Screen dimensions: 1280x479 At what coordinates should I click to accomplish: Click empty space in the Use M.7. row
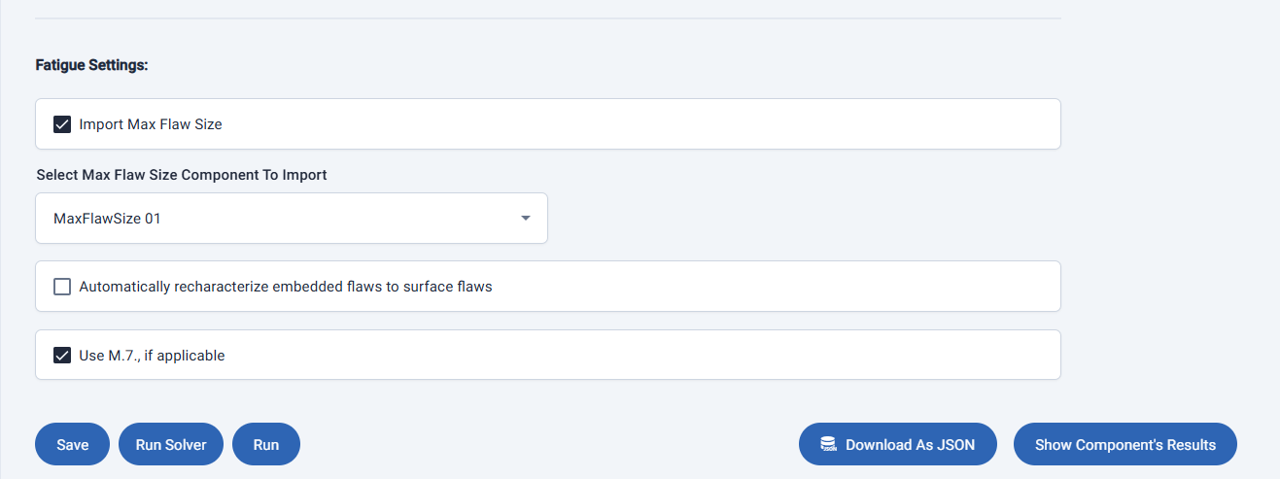(x=650, y=355)
